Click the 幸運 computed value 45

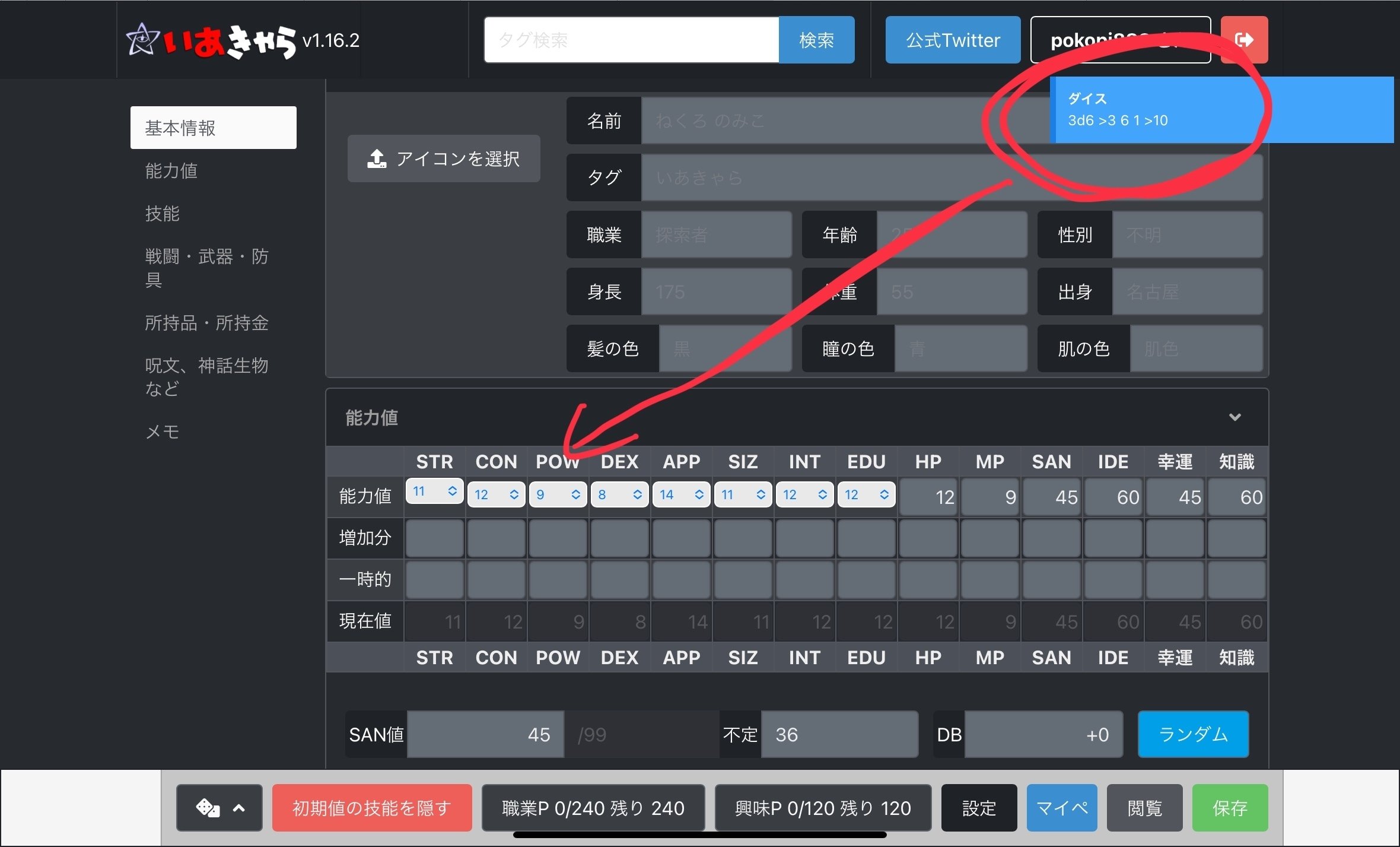pyautogui.click(x=1175, y=497)
